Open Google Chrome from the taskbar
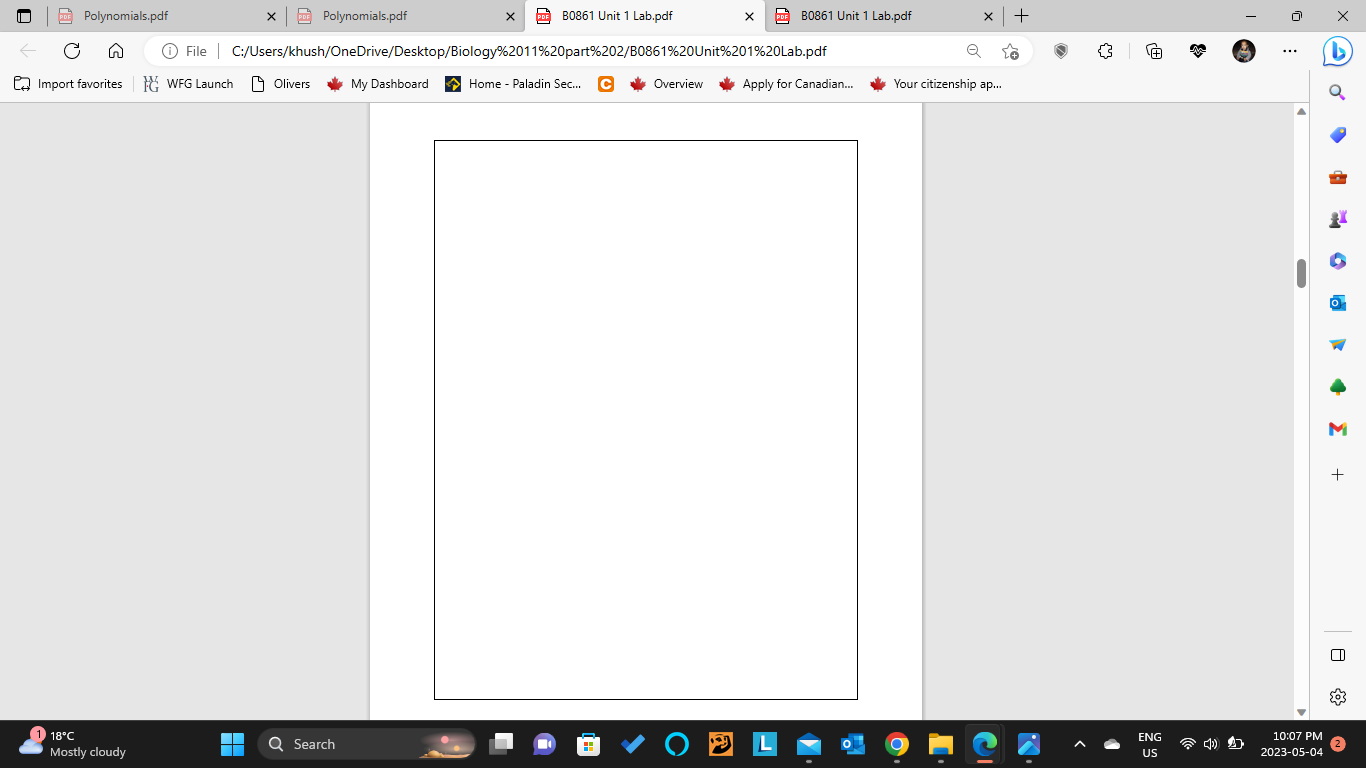Viewport: 1366px width, 768px height. [x=897, y=744]
